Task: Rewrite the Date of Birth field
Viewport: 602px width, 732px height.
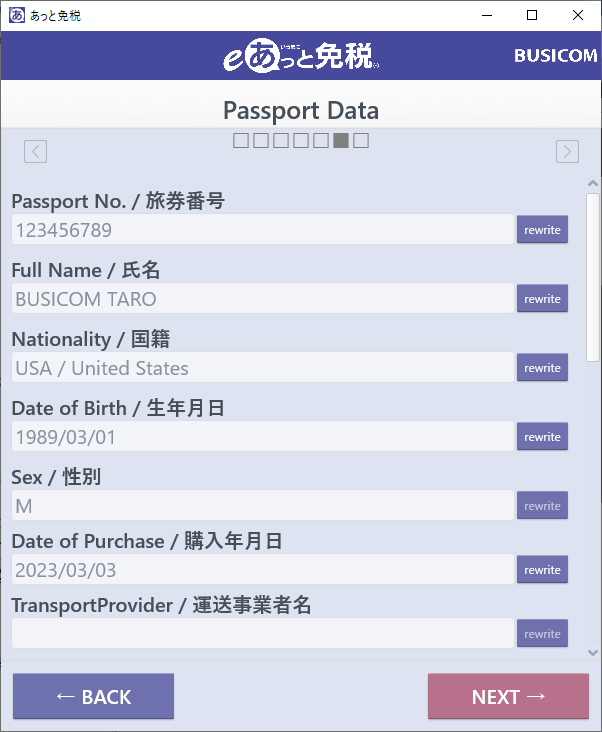Action: click(x=542, y=437)
